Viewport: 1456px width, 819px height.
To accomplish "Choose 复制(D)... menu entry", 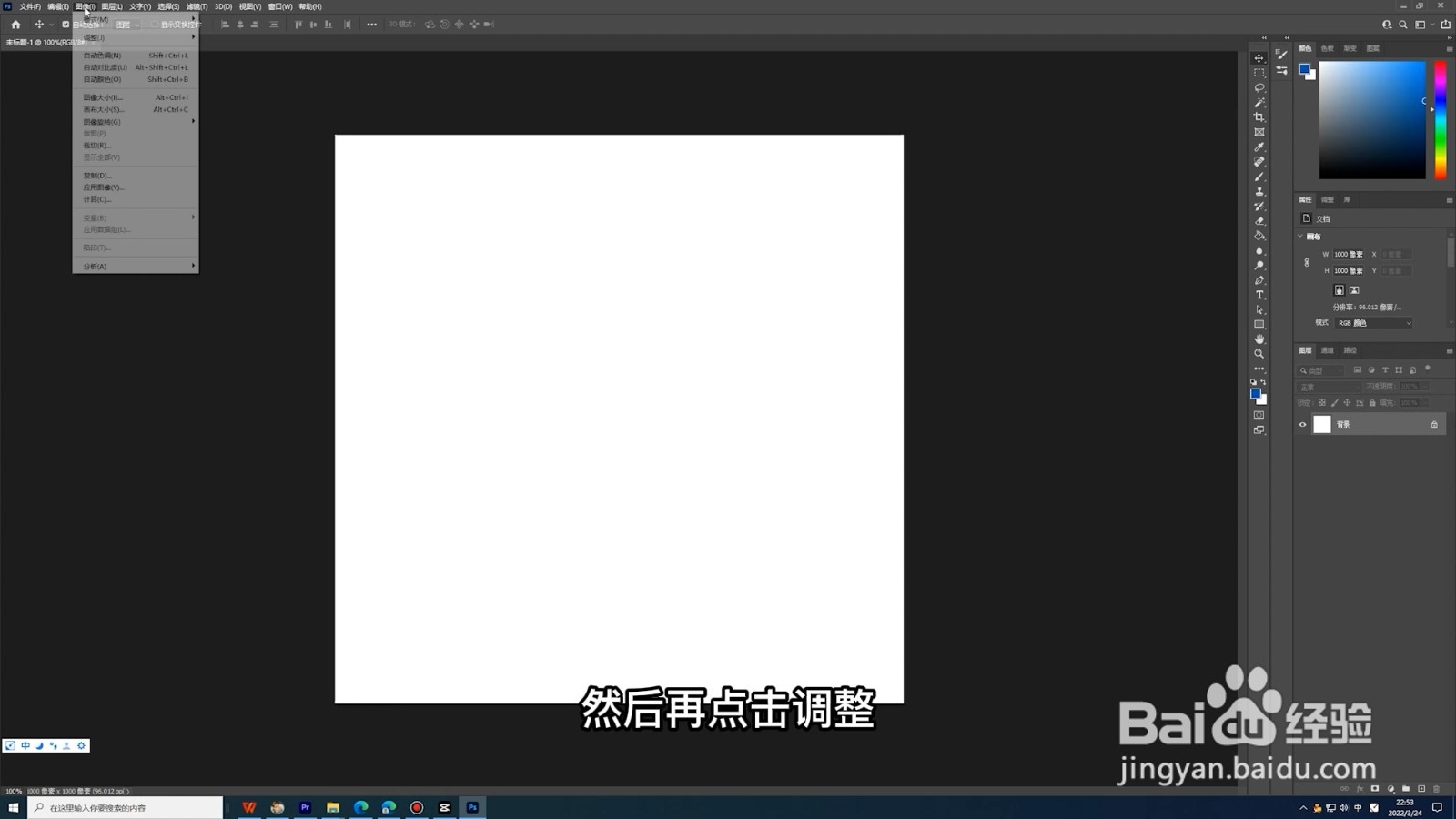I will [136, 176].
